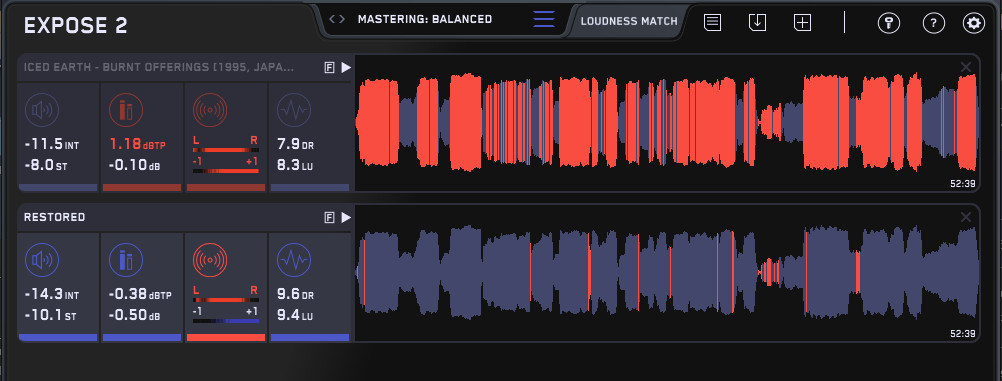Click stereo field icon of Restored track
Image resolution: width=1002 pixels, height=381 pixels.
(x=210, y=260)
